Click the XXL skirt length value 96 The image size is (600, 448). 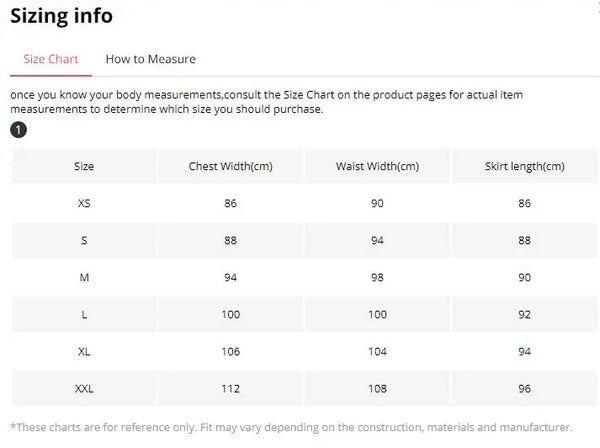[x=524, y=388]
